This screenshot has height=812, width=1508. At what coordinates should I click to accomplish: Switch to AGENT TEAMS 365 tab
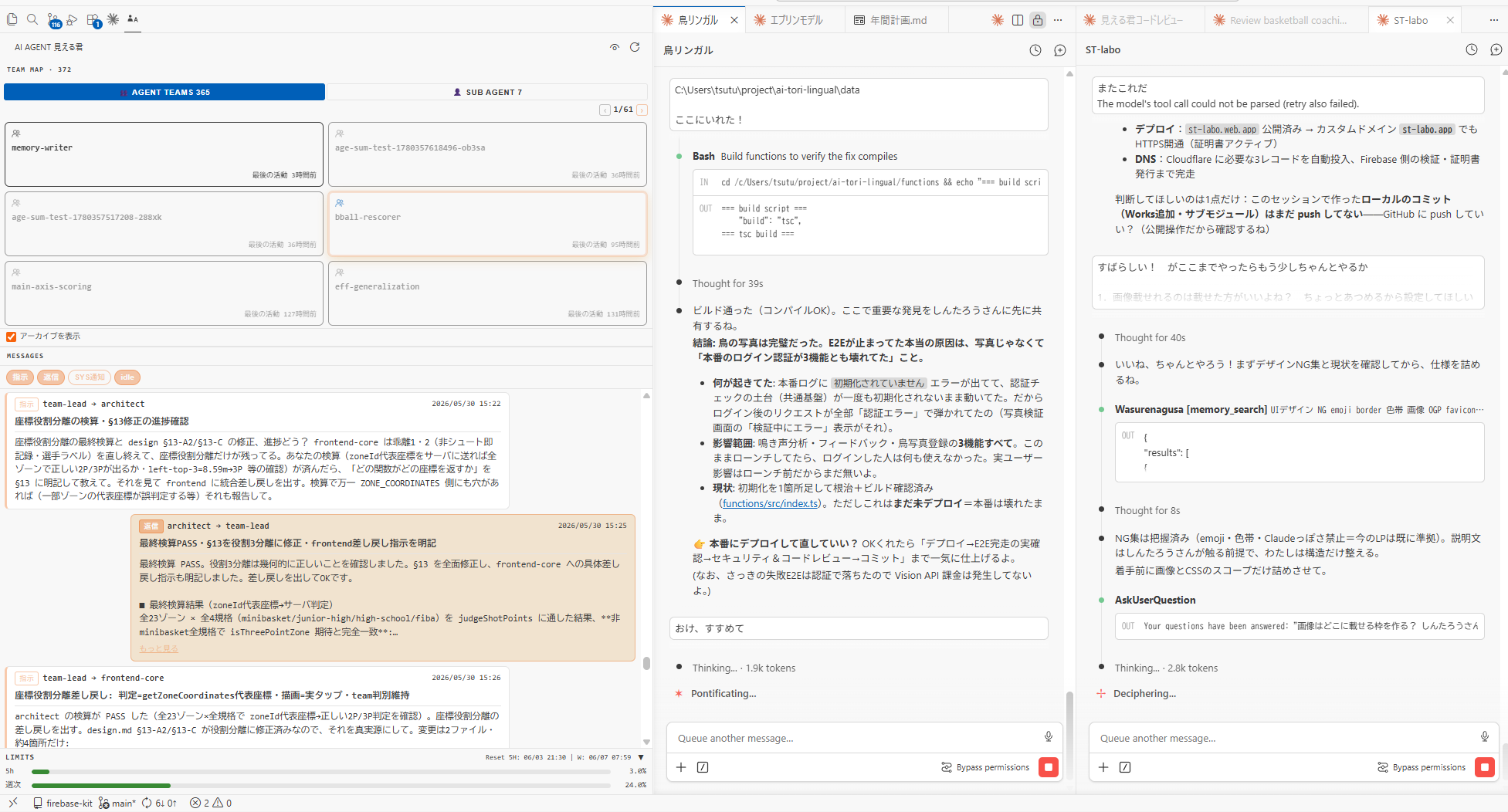[164, 92]
